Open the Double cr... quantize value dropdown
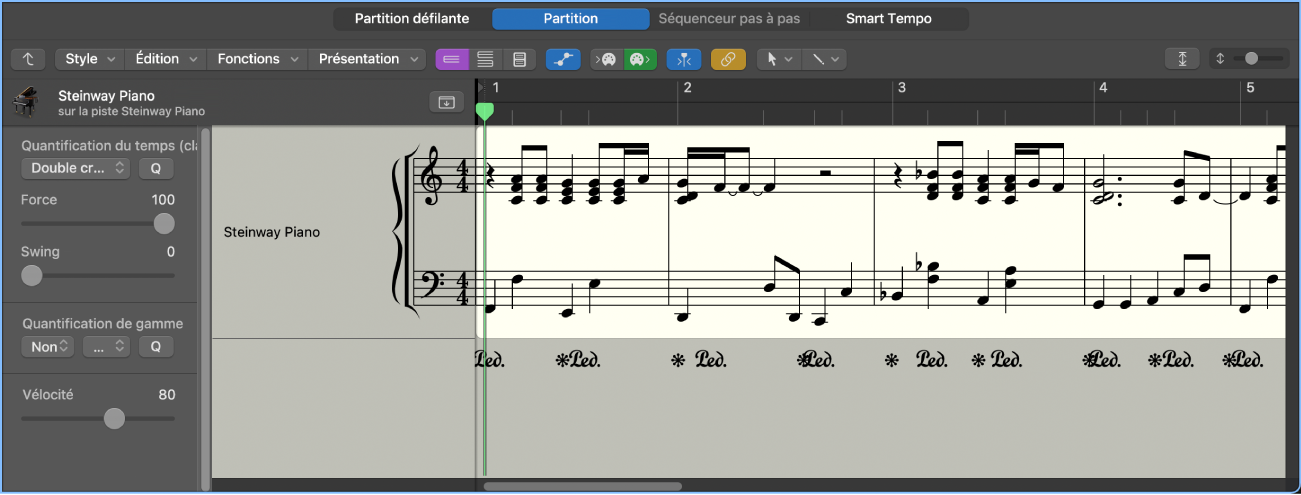 pos(76,168)
